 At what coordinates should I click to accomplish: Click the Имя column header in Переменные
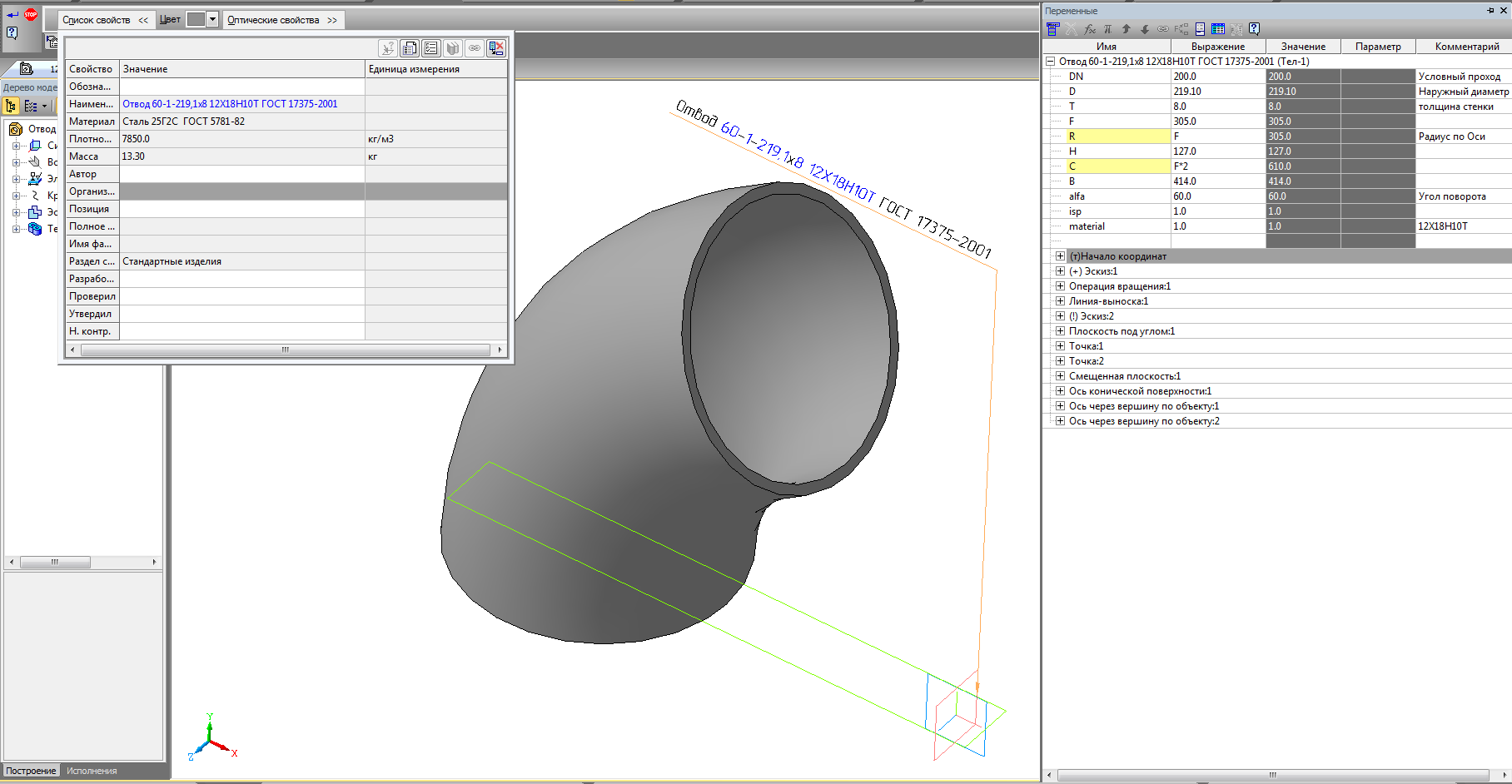click(1107, 47)
